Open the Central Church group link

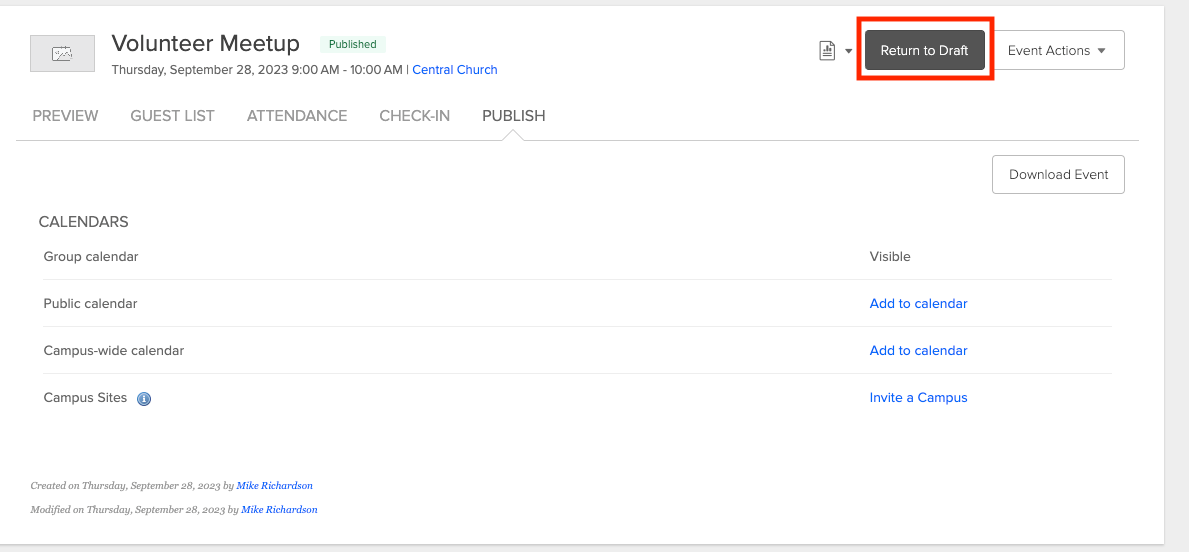[455, 70]
